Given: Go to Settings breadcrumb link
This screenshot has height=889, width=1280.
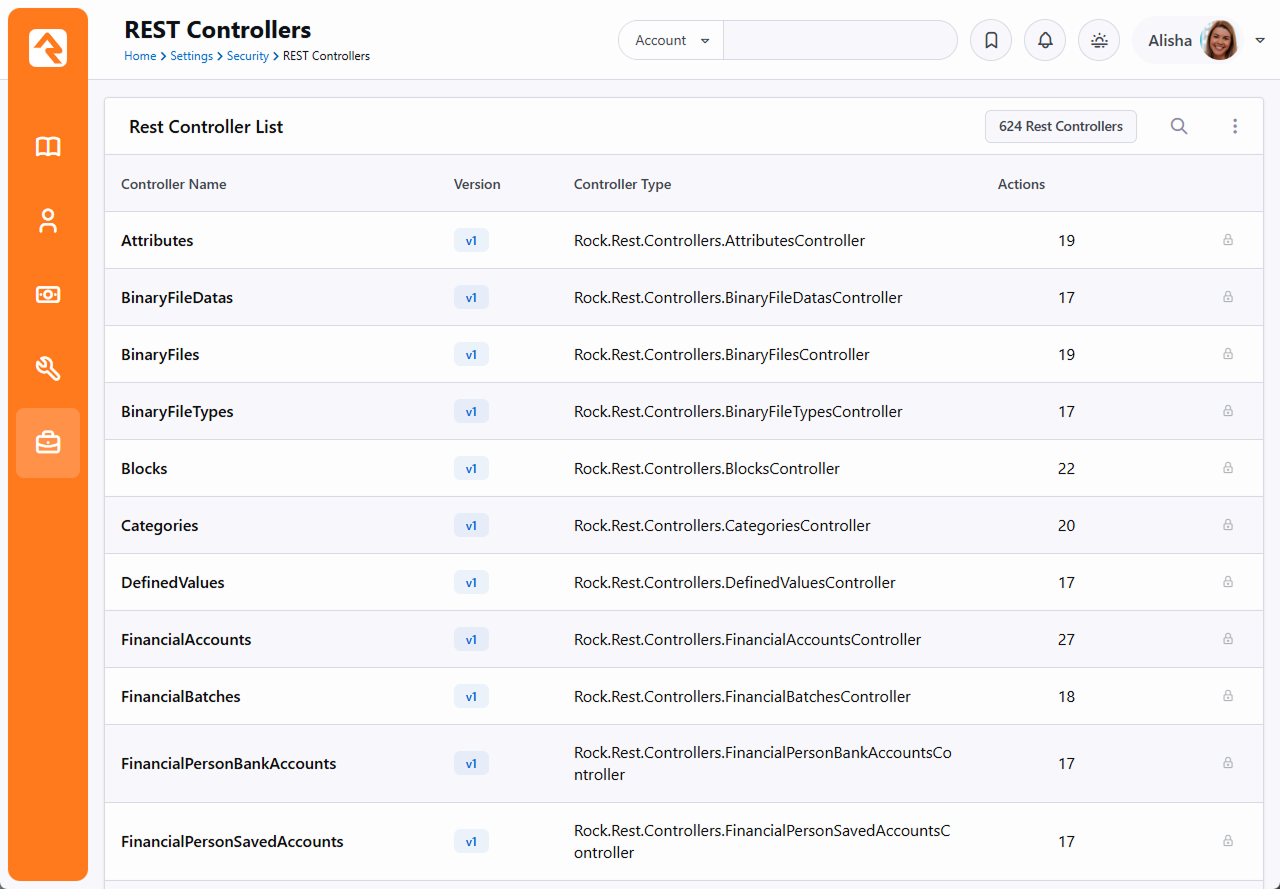Looking at the screenshot, I should (x=191, y=56).
